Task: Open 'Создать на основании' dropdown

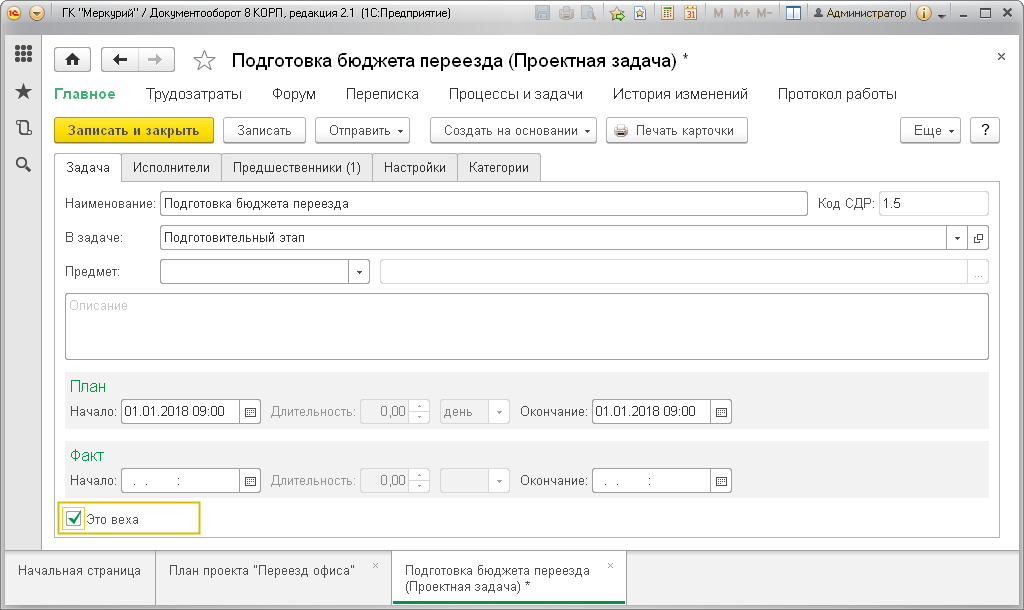Action: pyautogui.click(x=513, y=130)
